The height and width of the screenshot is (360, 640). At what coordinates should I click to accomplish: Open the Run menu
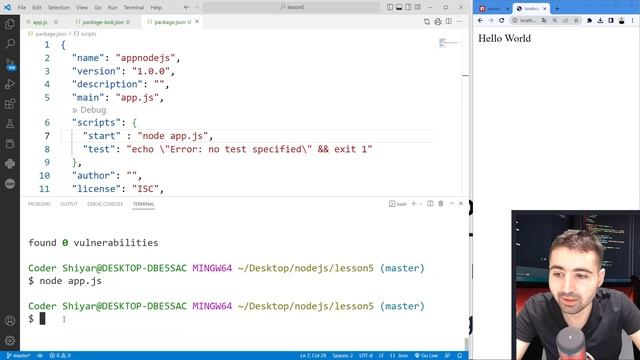coord(113,7)
